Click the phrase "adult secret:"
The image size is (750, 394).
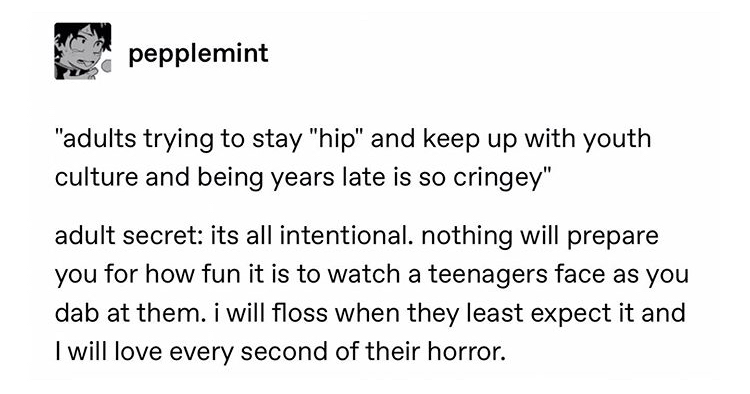[129, 236]
